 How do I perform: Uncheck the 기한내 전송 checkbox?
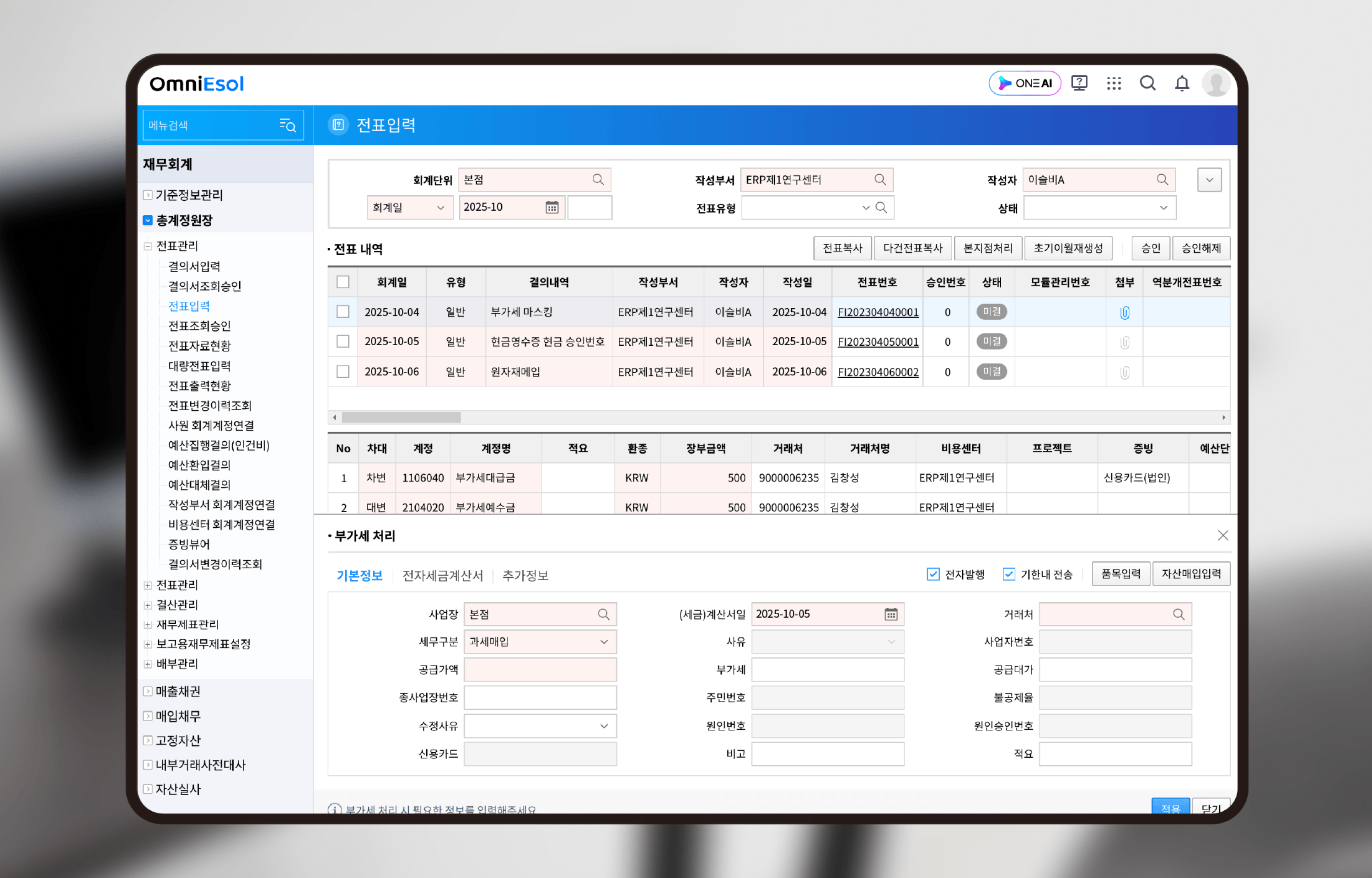1008,574
